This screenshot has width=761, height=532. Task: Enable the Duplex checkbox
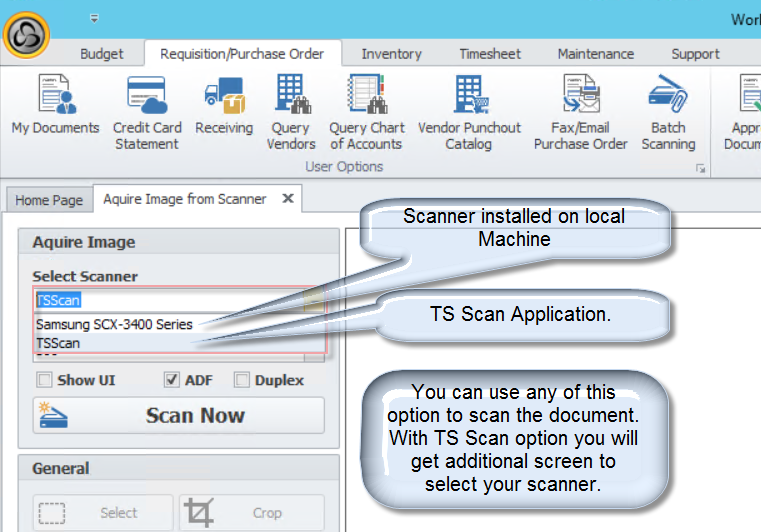(x=242, y=380)
